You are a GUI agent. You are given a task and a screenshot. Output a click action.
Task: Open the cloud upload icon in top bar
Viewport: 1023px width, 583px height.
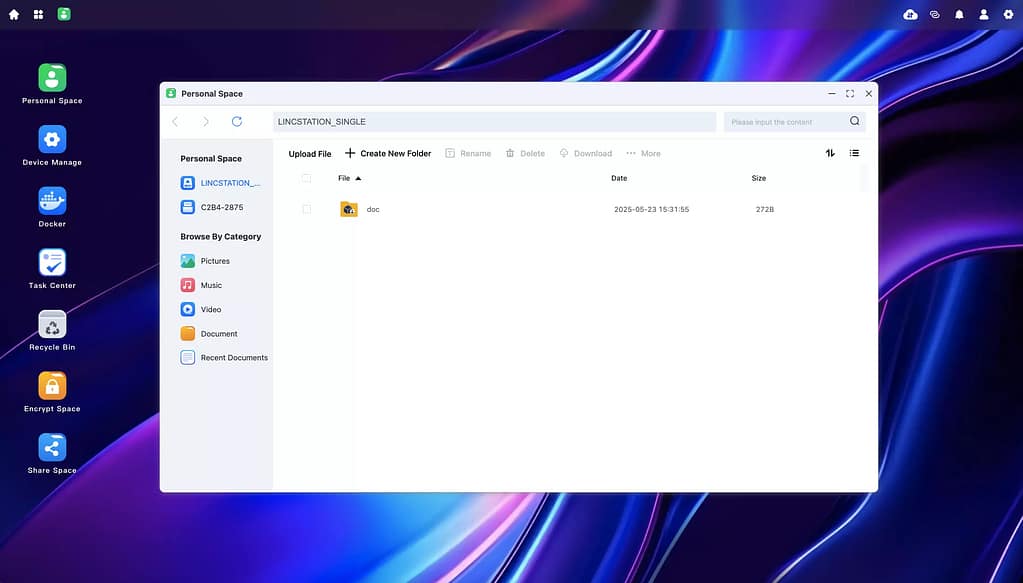point(910,14)
